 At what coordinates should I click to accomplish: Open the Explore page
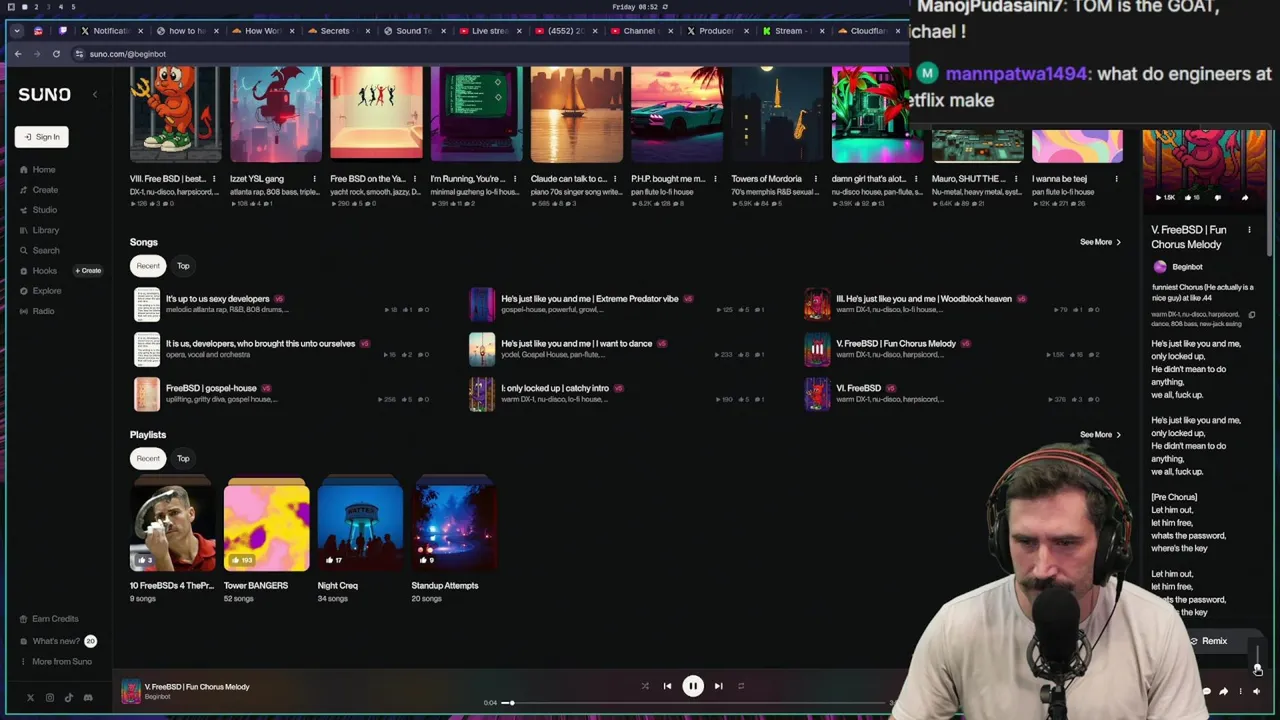tap(40, 291)
